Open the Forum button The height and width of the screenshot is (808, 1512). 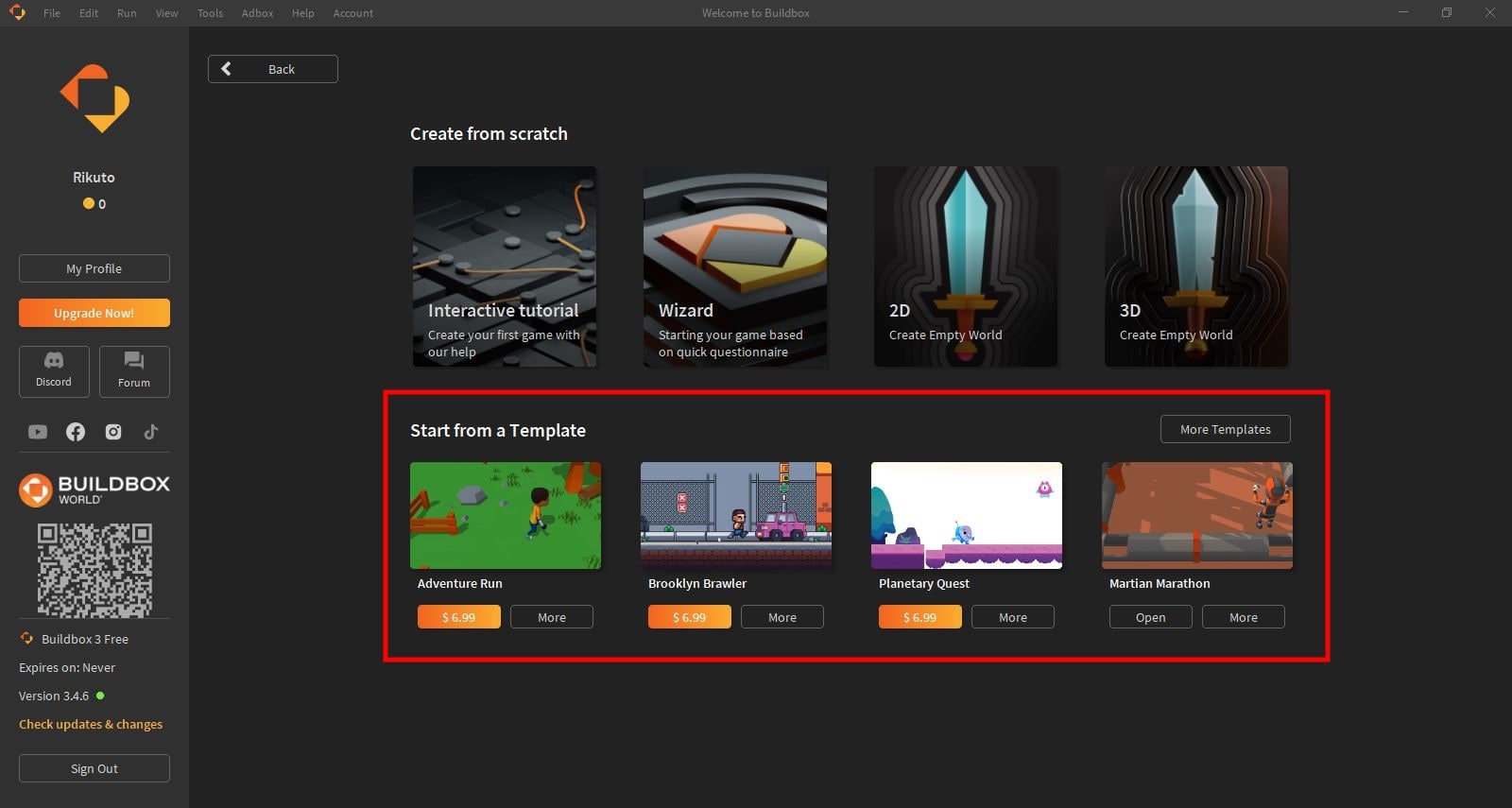[134, 370]
